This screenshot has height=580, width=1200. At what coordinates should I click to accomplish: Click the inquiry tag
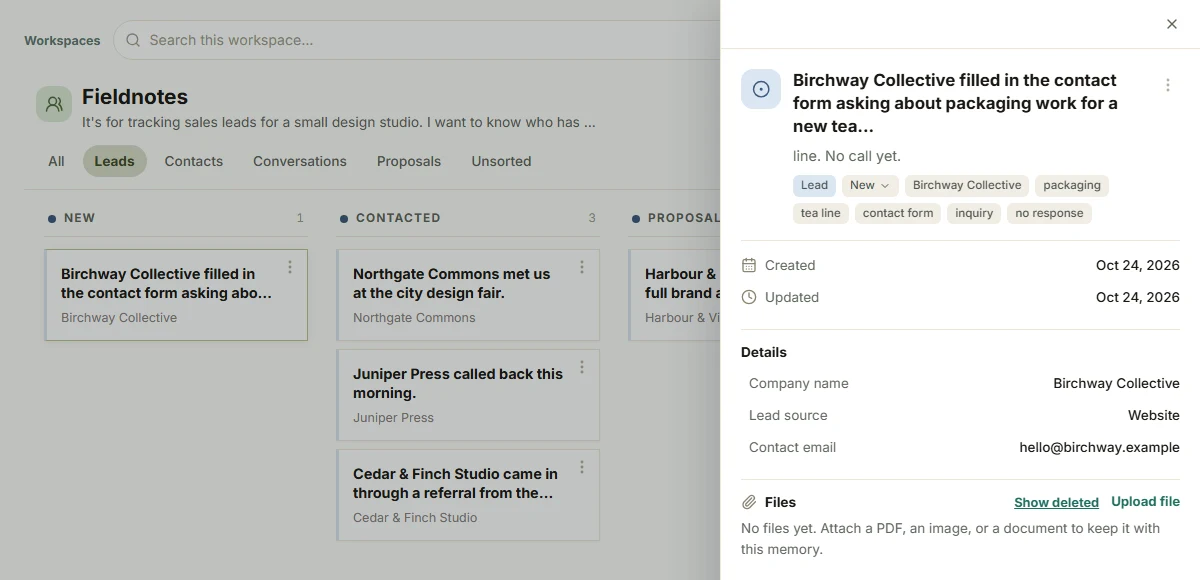click(974, 213)
